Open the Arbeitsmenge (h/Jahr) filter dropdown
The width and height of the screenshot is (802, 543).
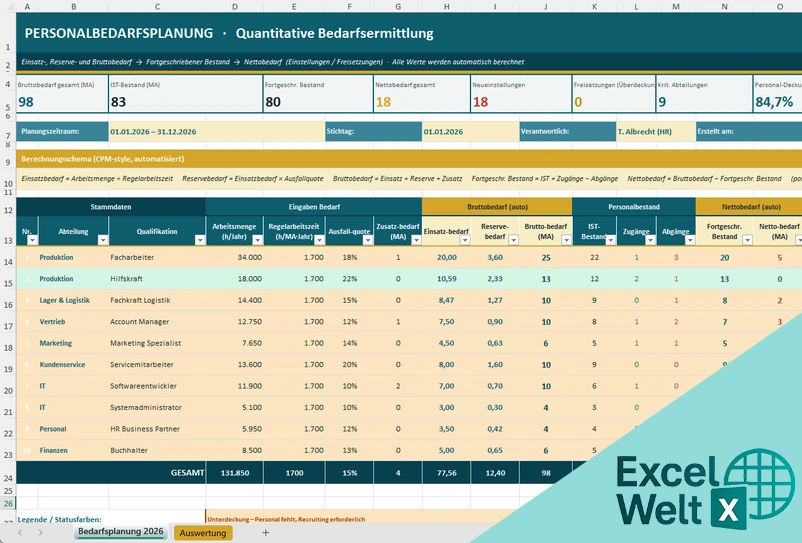coord(257,240)
